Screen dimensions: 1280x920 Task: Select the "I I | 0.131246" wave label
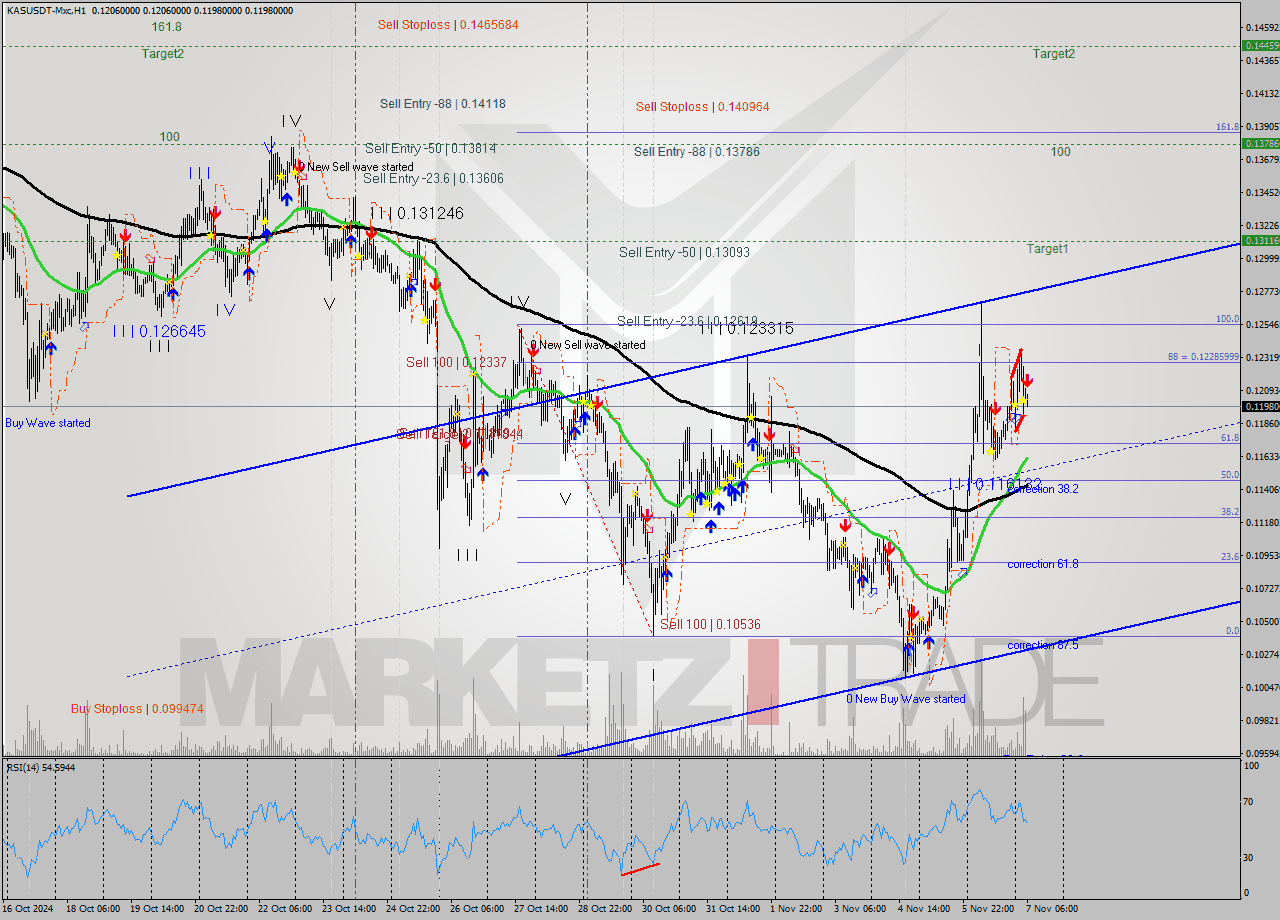417,213
